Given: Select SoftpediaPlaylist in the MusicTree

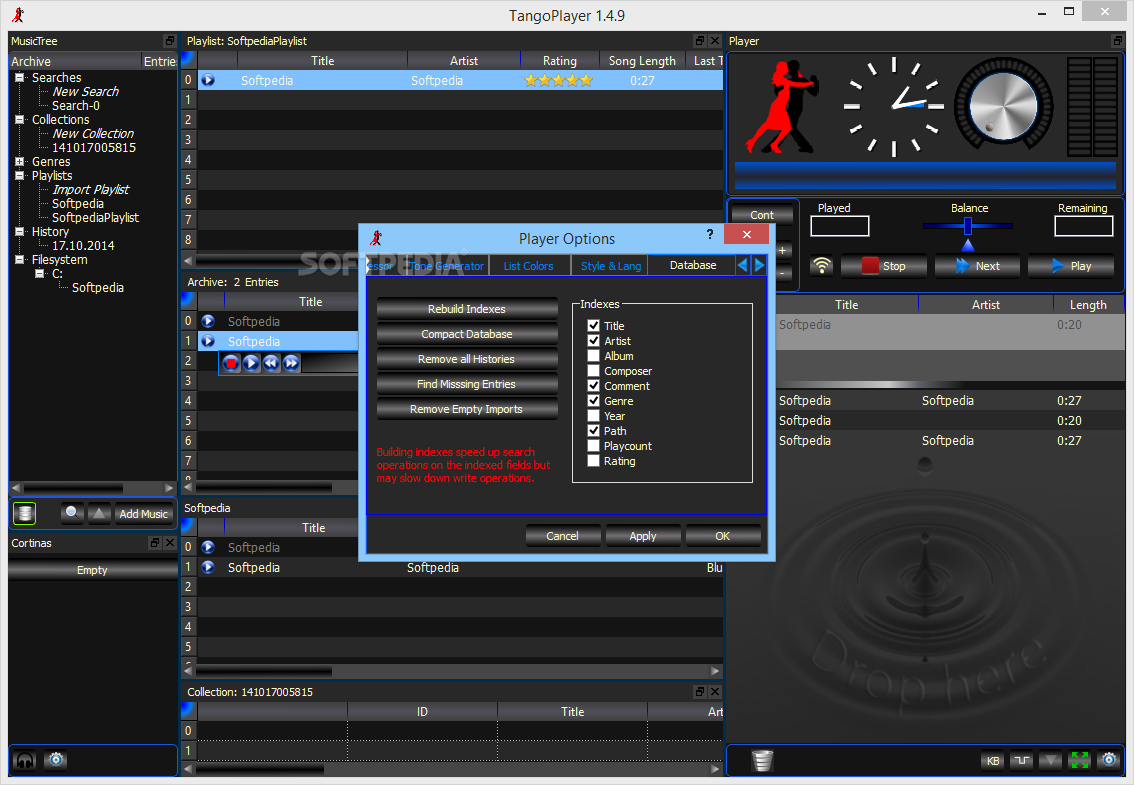Looking at the screenshot, I should point(95,218).
